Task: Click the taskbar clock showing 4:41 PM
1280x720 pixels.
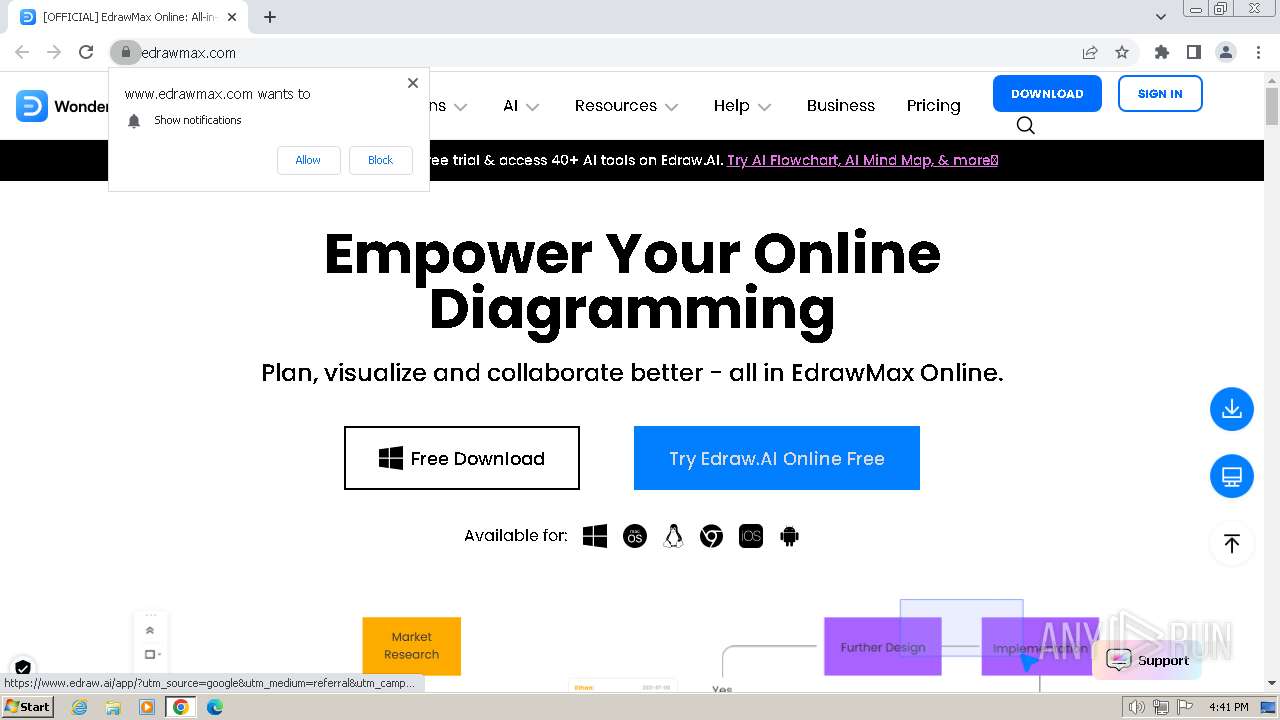Action: [1228, 707]
